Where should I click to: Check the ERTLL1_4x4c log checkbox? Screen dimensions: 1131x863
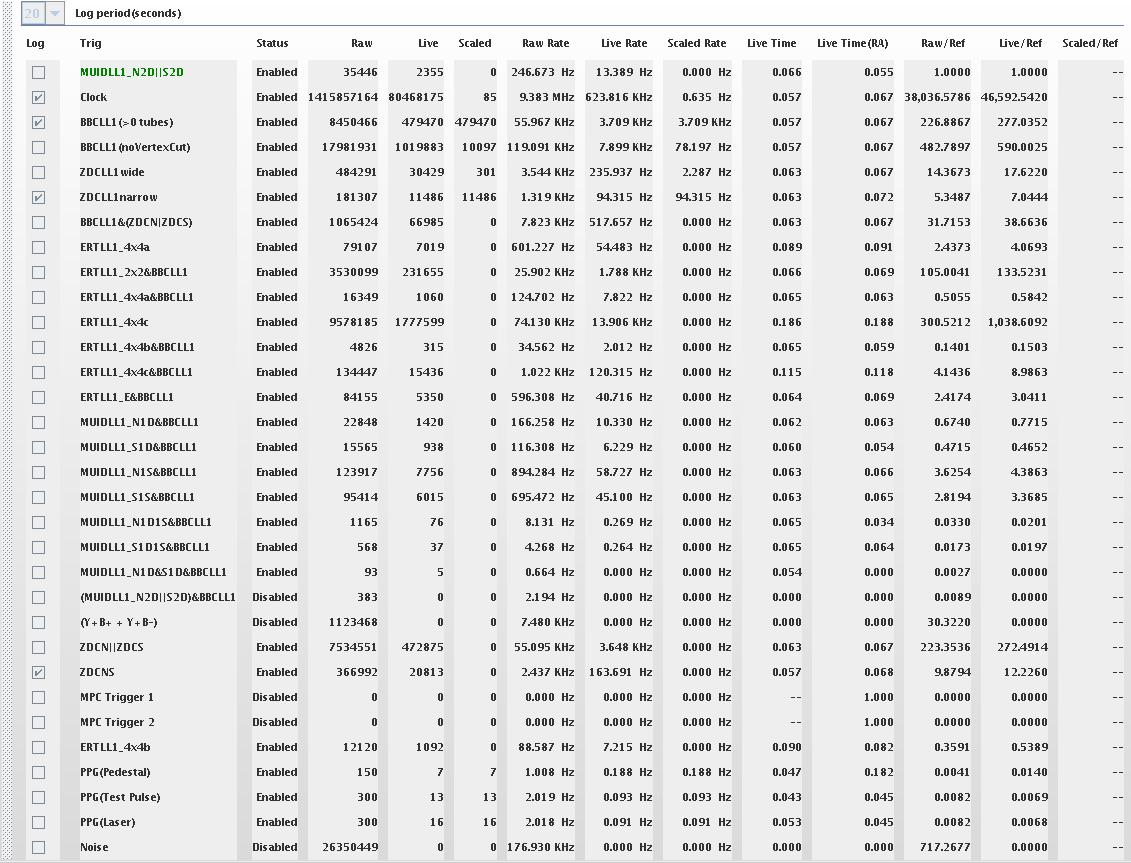click(38, 323)
